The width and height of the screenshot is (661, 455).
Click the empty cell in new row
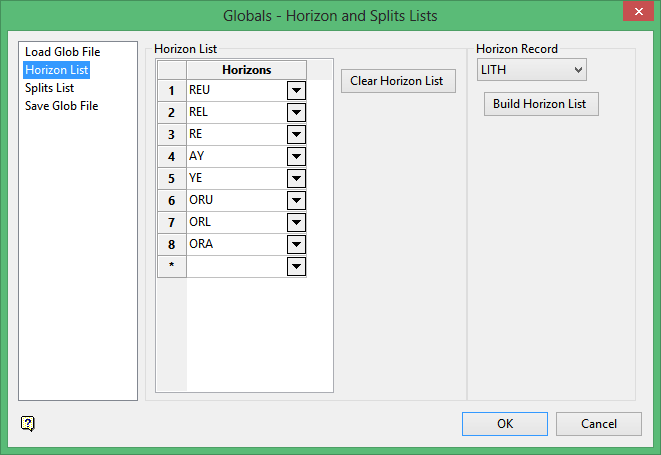tap(236, 266)
